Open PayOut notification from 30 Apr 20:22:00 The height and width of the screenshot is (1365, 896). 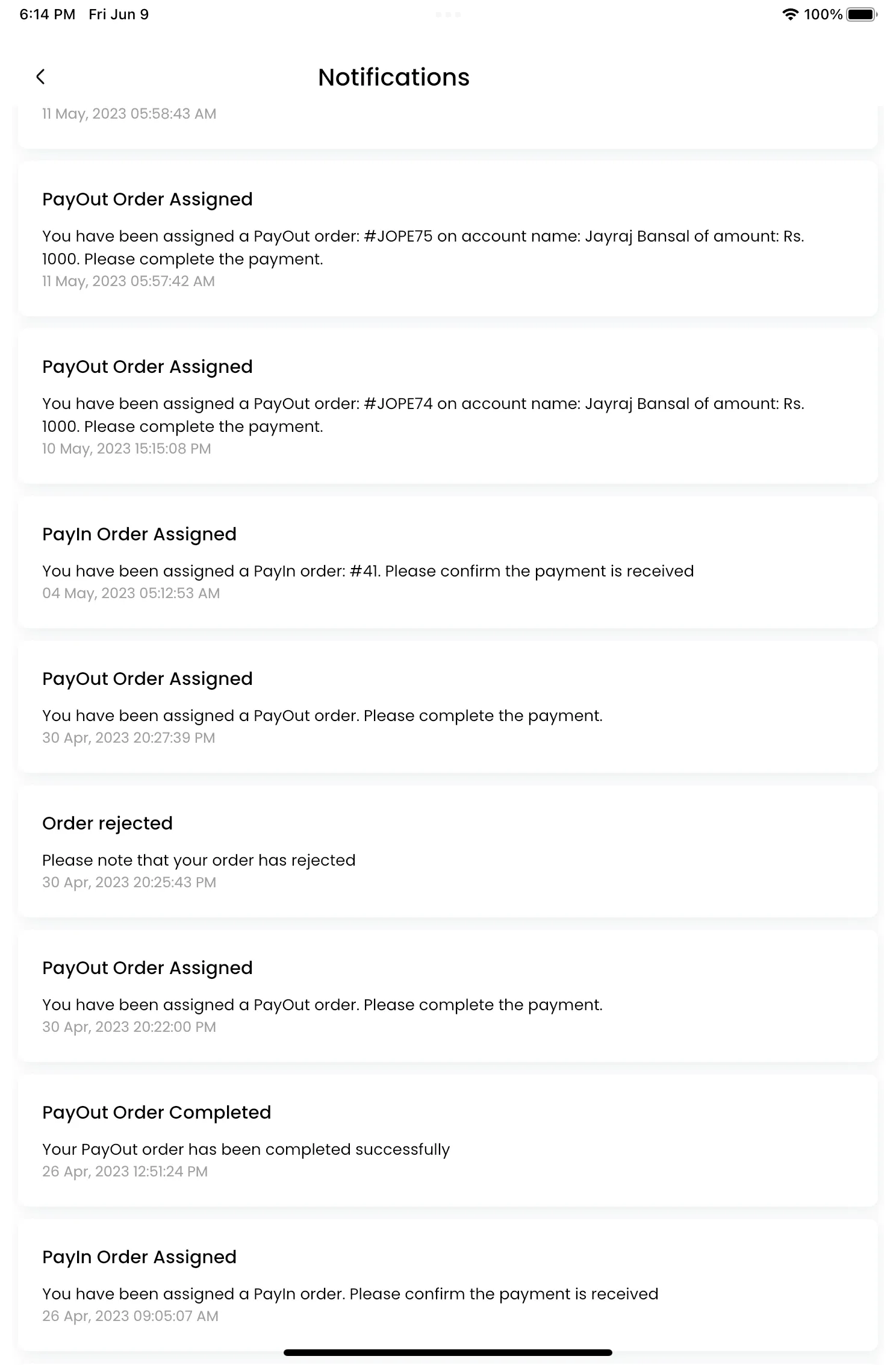(x=448, y=996)
